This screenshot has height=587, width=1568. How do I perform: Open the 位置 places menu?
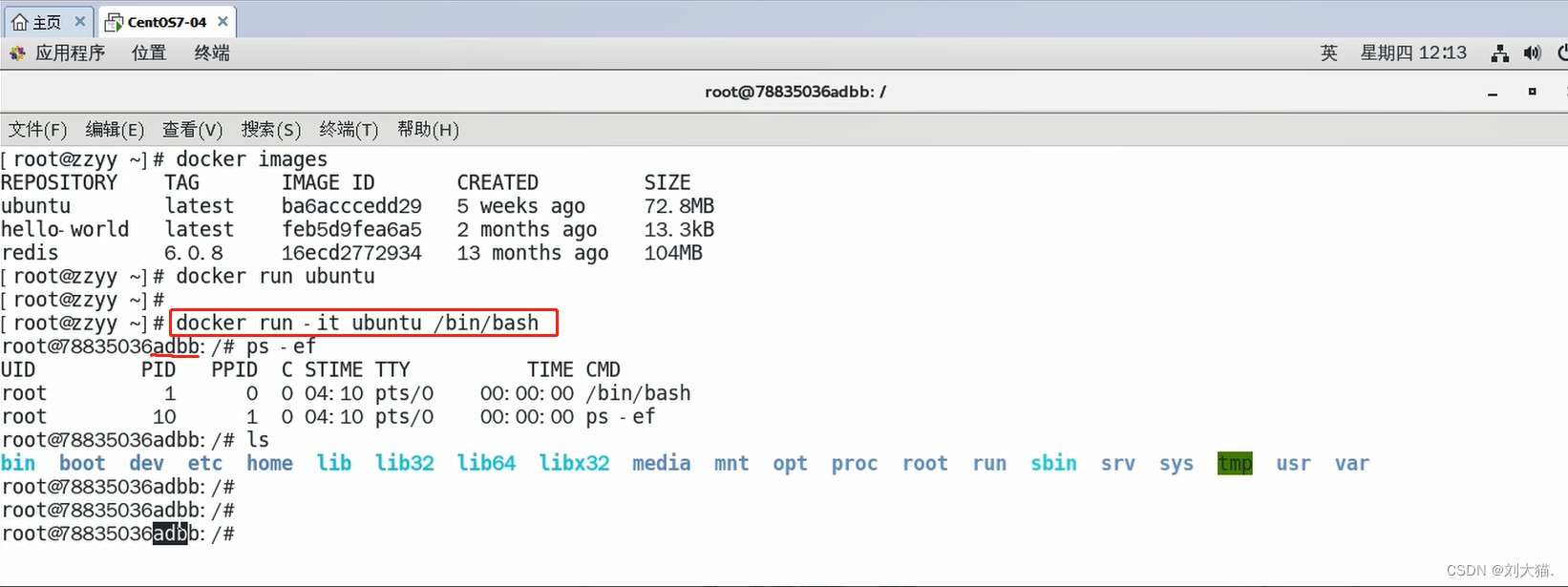149,52
